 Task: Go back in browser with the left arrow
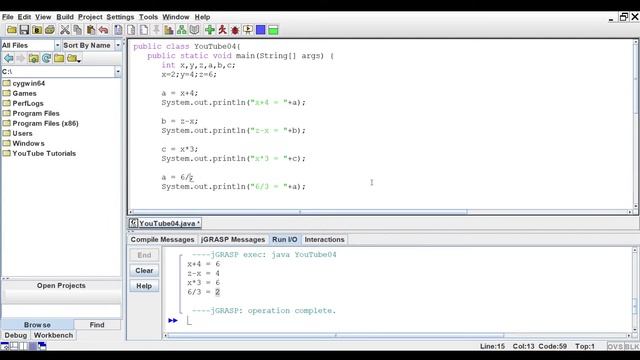(x=9, y=58)
